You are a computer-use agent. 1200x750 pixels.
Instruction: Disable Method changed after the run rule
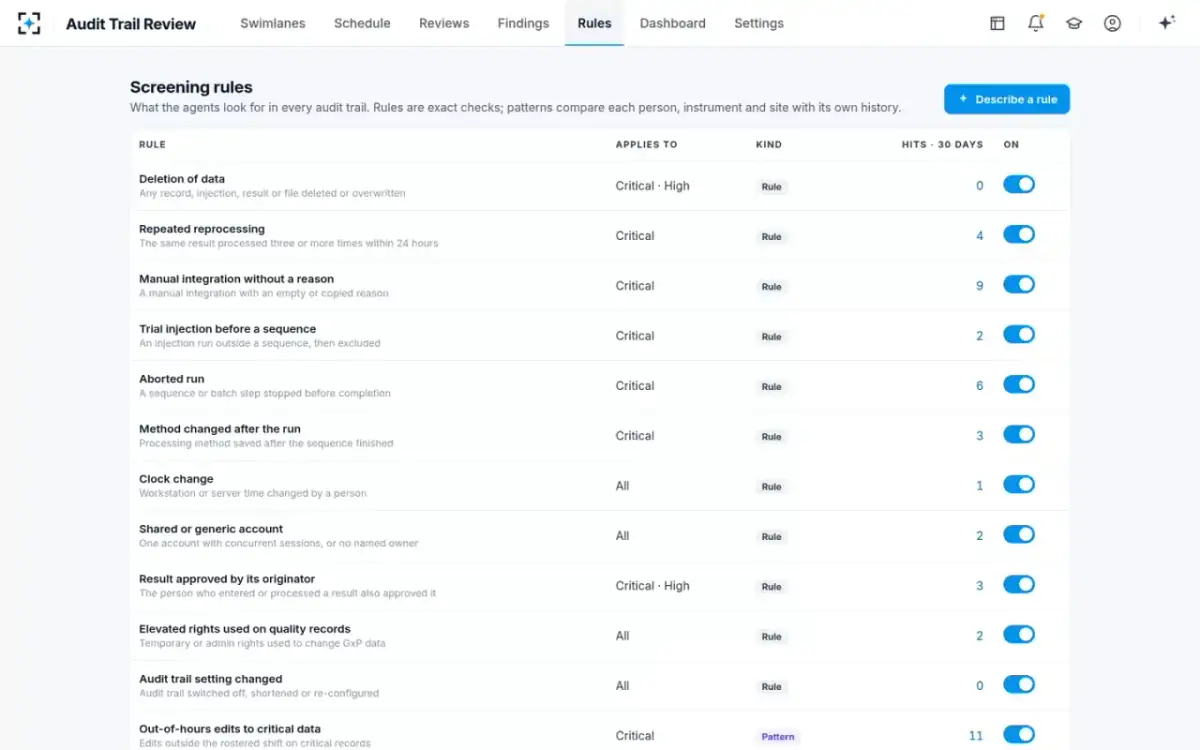1019,435
